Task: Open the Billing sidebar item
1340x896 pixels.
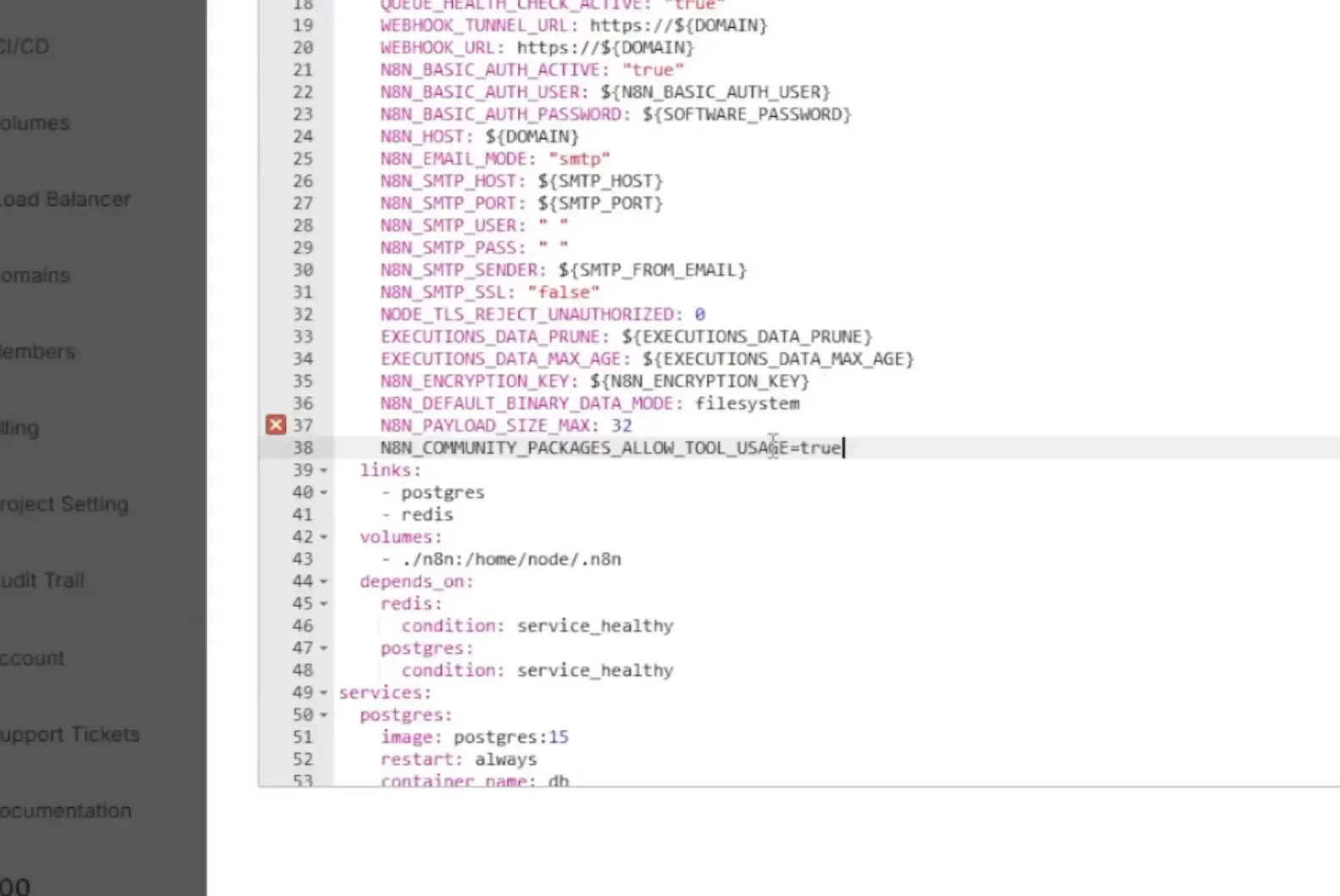Action: pyautogui.click(x=19, y=428)
